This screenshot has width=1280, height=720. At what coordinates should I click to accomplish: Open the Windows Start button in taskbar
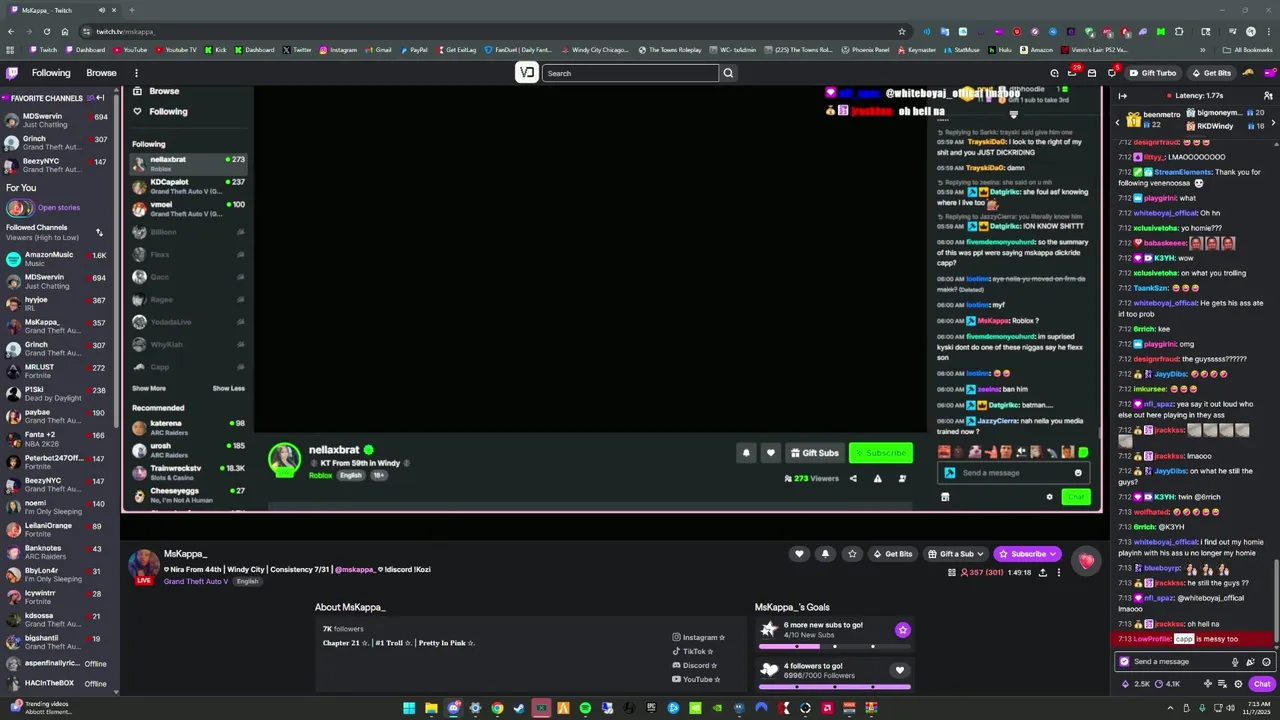click(409, 708)
